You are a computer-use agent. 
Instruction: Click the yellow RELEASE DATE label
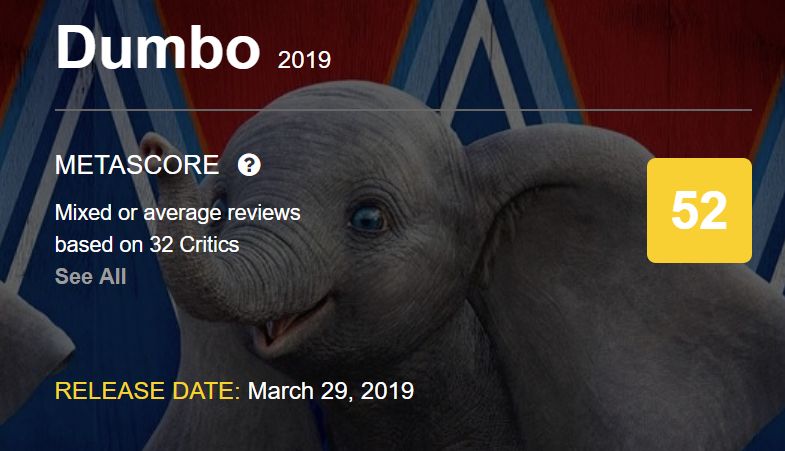(x=148, y=391)
